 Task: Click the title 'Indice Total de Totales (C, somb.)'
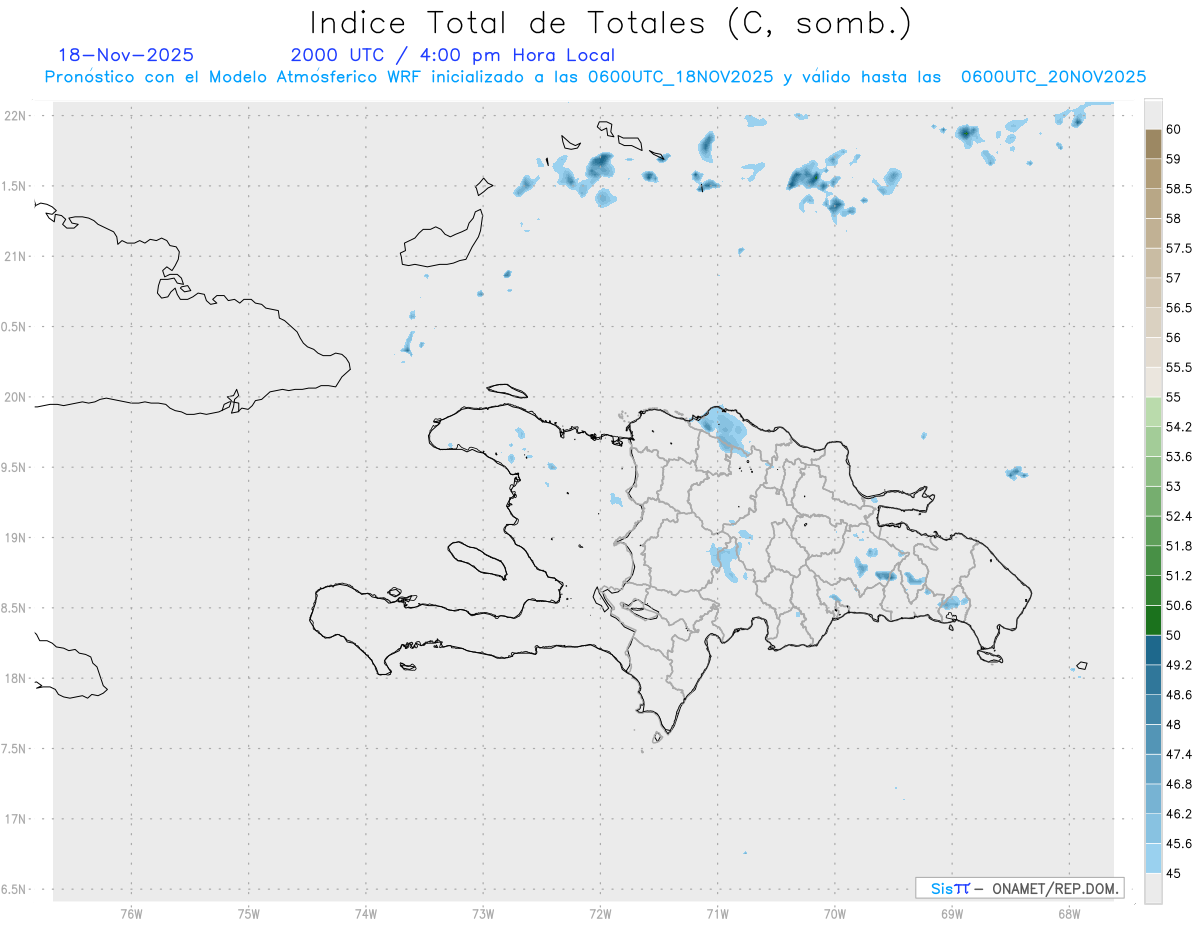(x=611, y=23)
